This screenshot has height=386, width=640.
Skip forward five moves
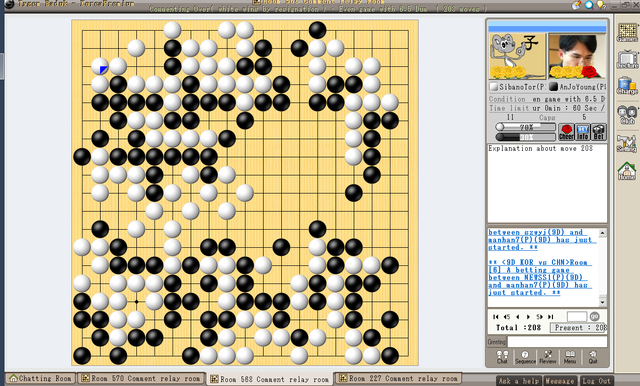(539, 317)
